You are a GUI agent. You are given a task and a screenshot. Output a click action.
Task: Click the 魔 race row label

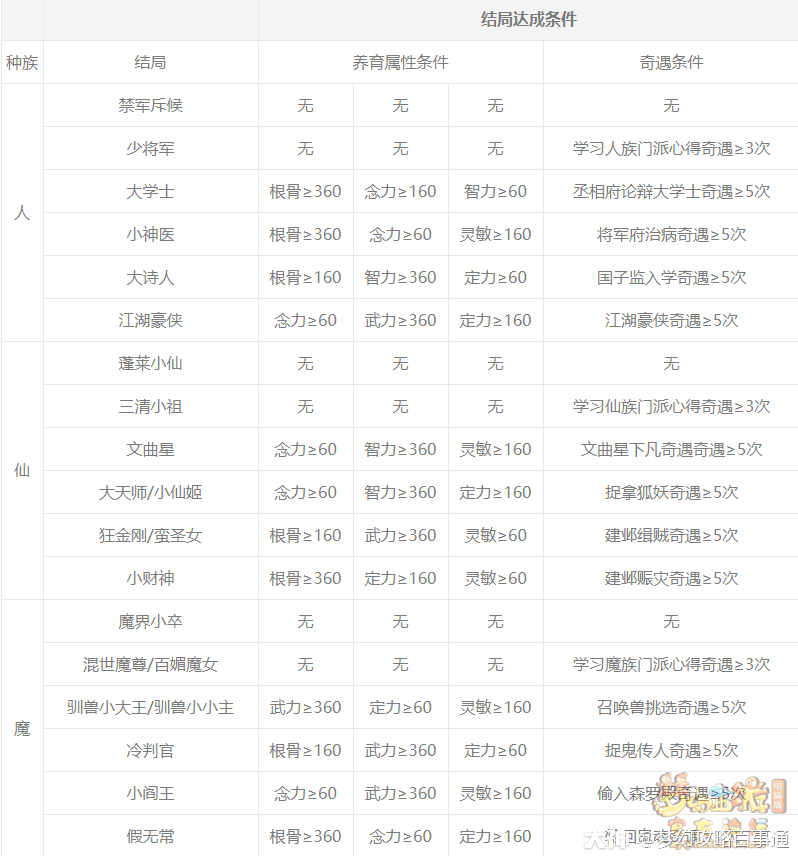click(x=22, y=728)
